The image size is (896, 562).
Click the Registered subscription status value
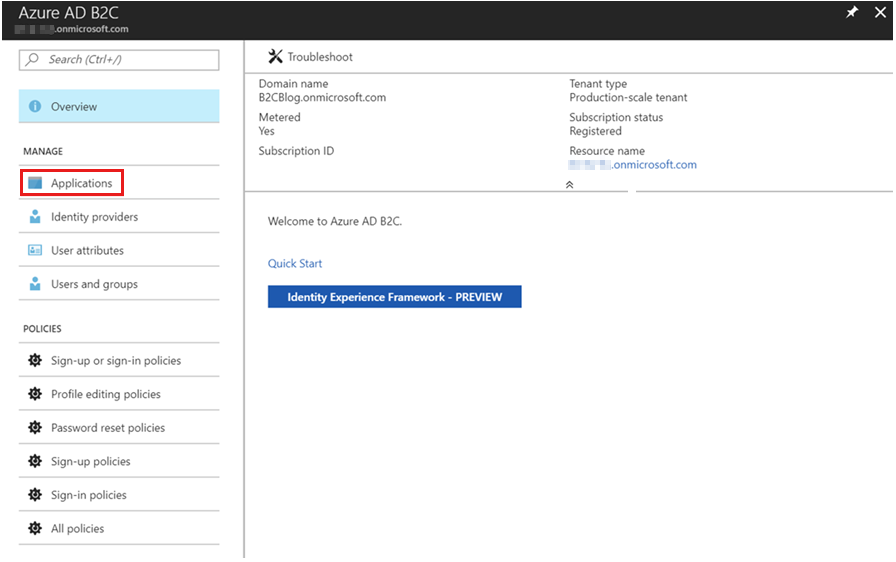pyautogui.click(x=595, y=131)
